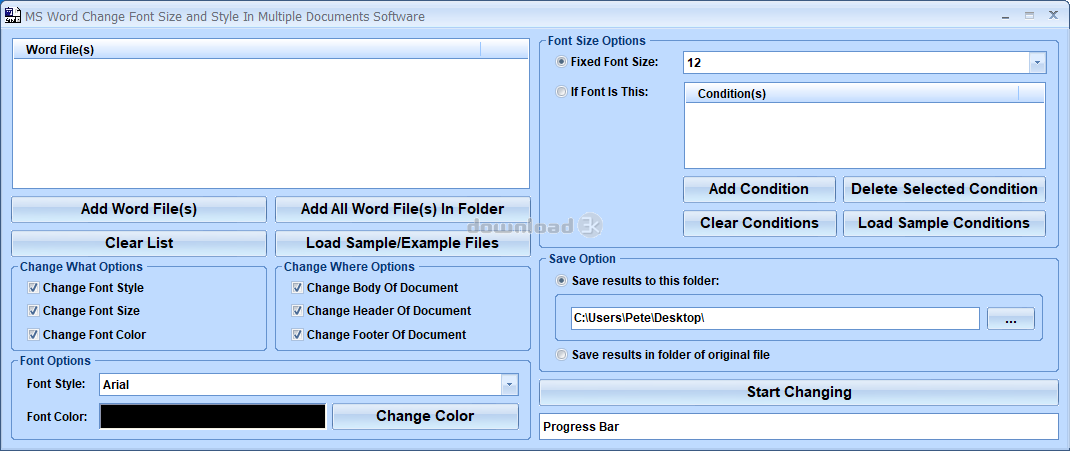Click Load Sample Conditions button
The width and height of the screenshot is (1070, 451).
944,223
